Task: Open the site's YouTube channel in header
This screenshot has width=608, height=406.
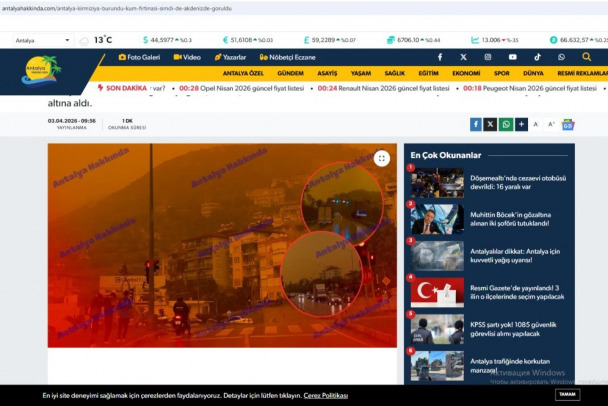Action: pos(512,57)
